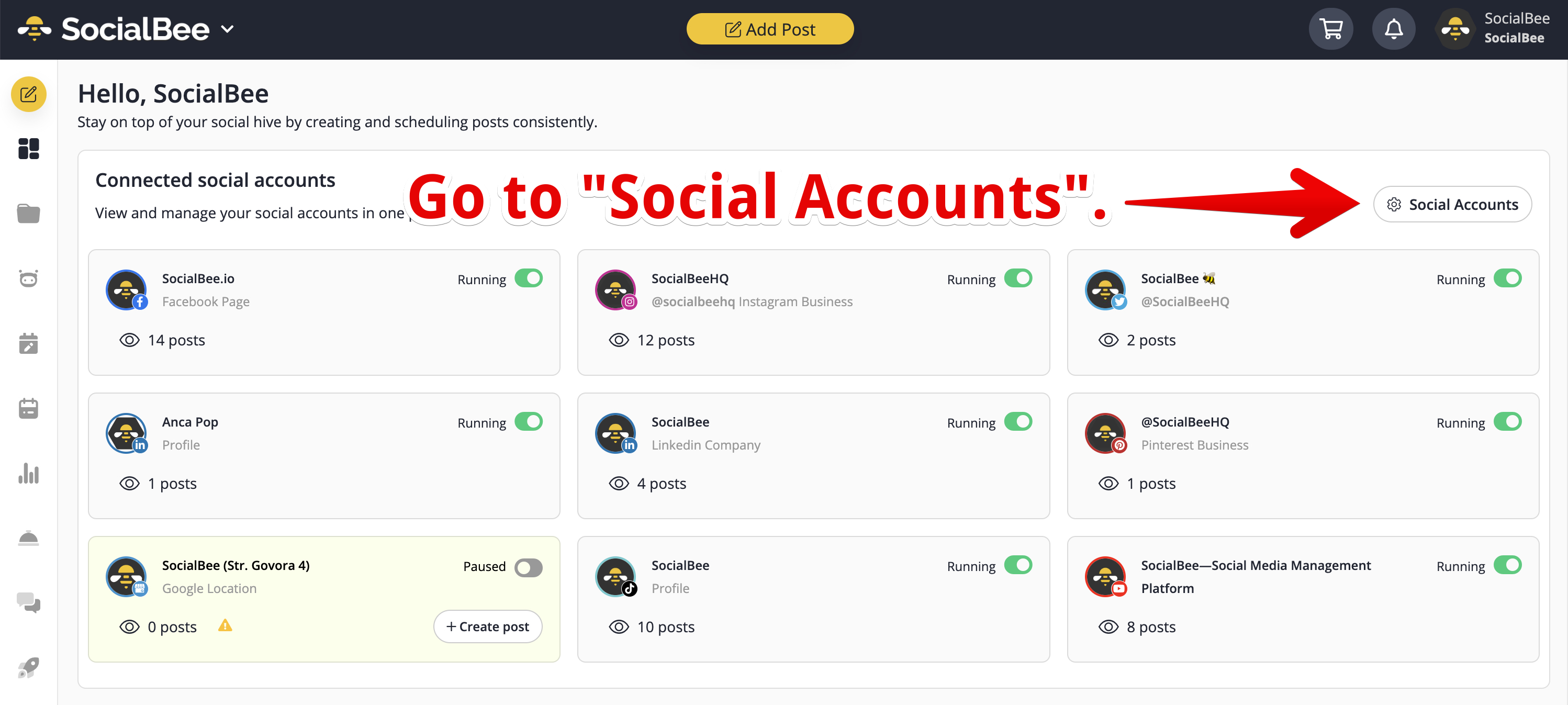Open the dashboard grid icon in sidebar
The image size is (1568, 705).
[29, 148]
